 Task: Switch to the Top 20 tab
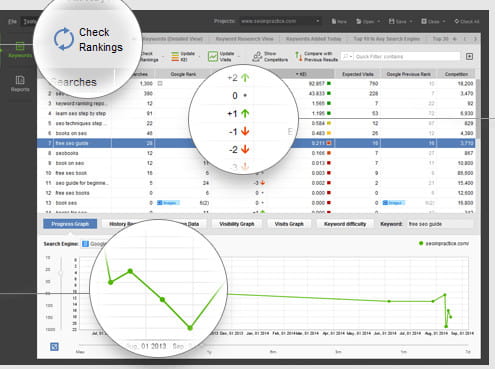click(x=440, y=39)
